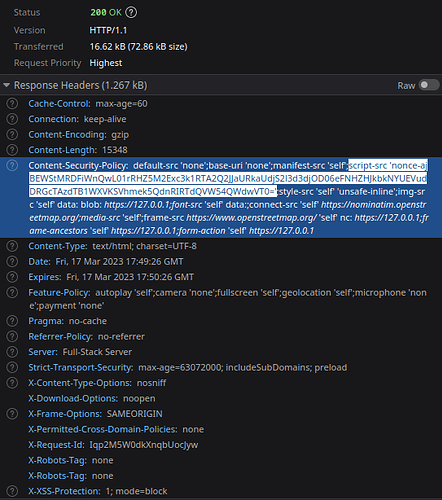This screenshot has height=500, width=442.
Task: Open help icon for X-Frame-Options header
Action: pyautogui.click(x=12, y=414)
